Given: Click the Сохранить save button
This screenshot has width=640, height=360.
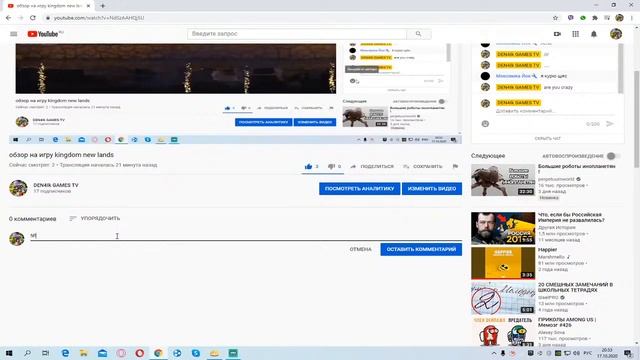Looking at the screenshot, I should (422, 166).
